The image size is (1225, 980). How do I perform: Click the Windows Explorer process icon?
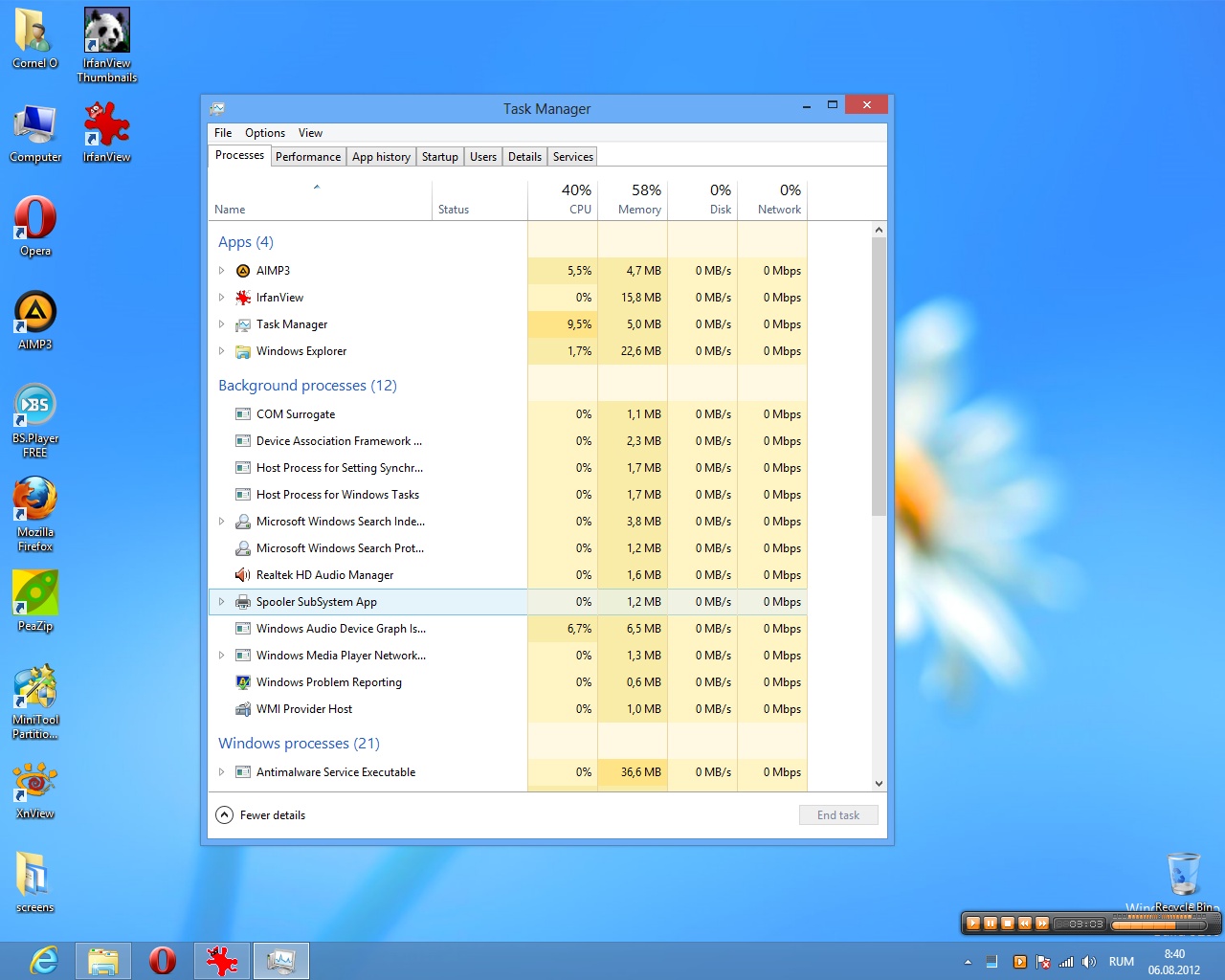243,351
